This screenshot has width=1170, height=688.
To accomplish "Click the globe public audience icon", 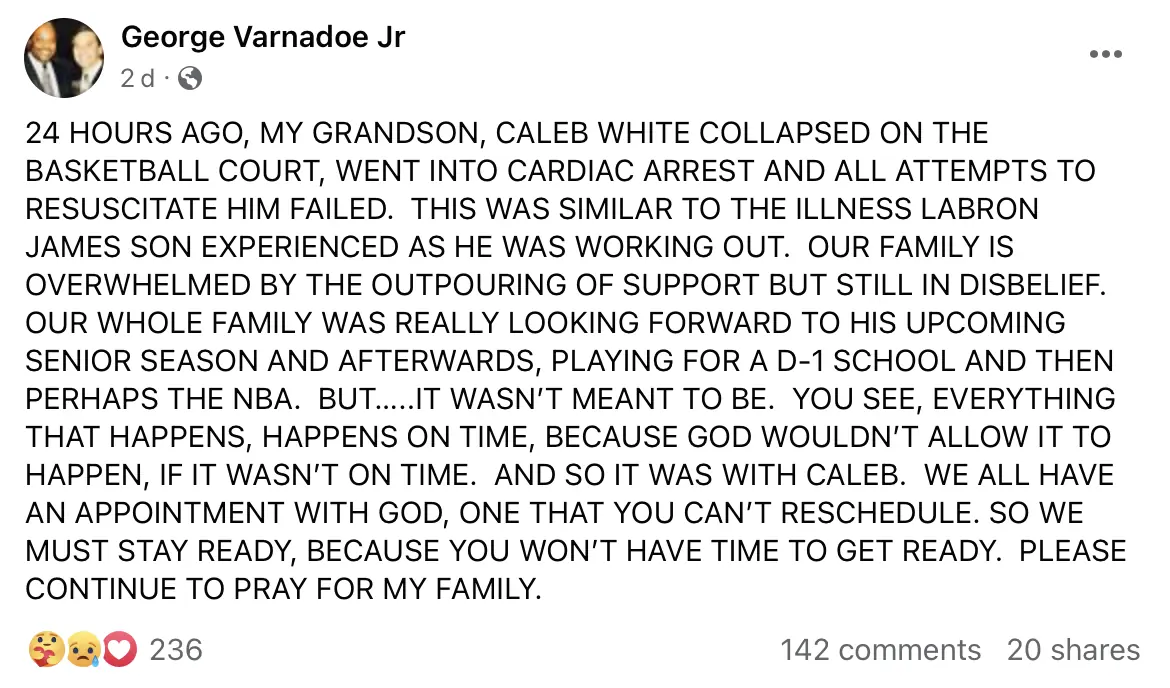I will click(x=188, y=78).
